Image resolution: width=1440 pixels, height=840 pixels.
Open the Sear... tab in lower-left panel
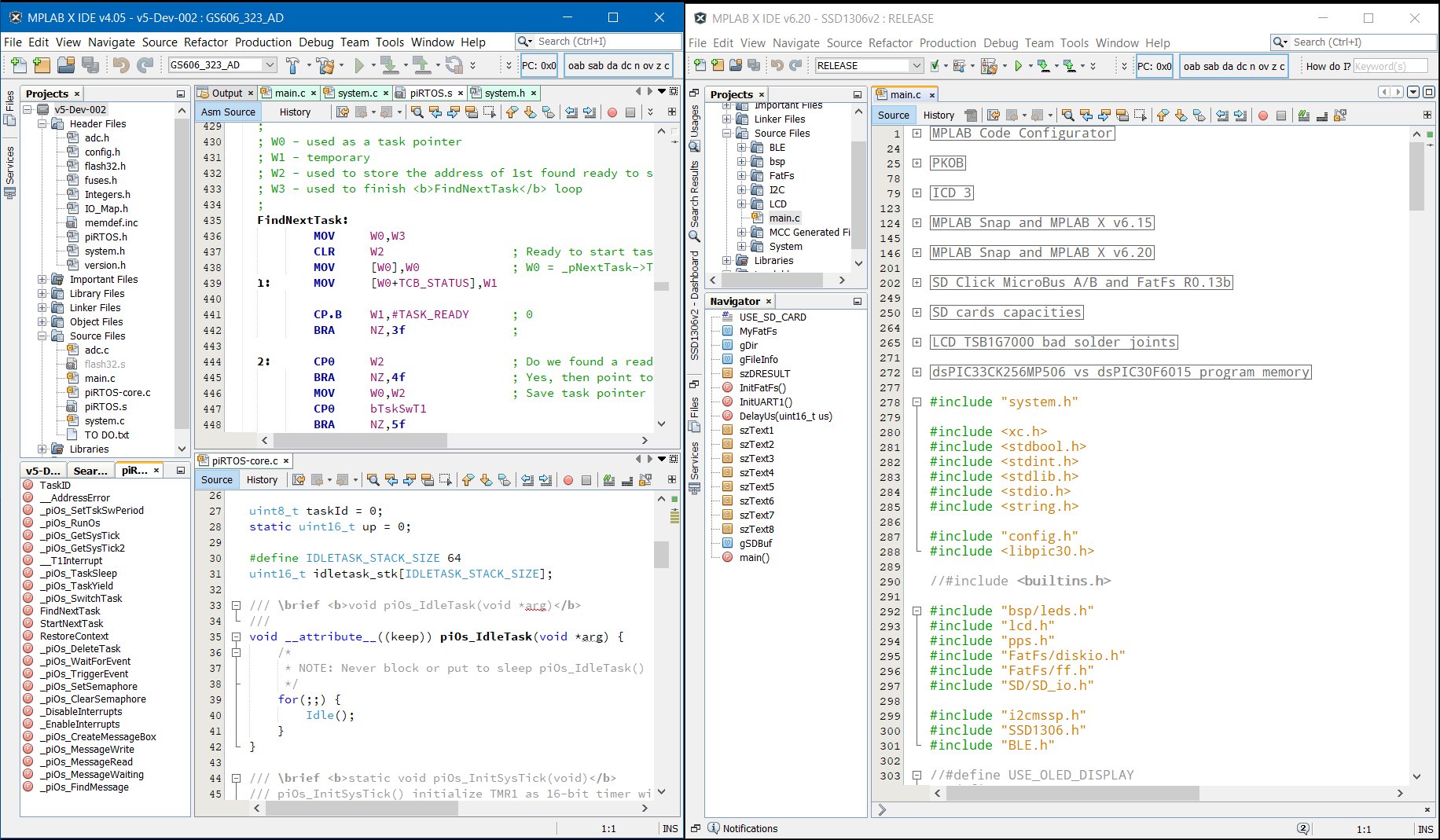(90, 471)
